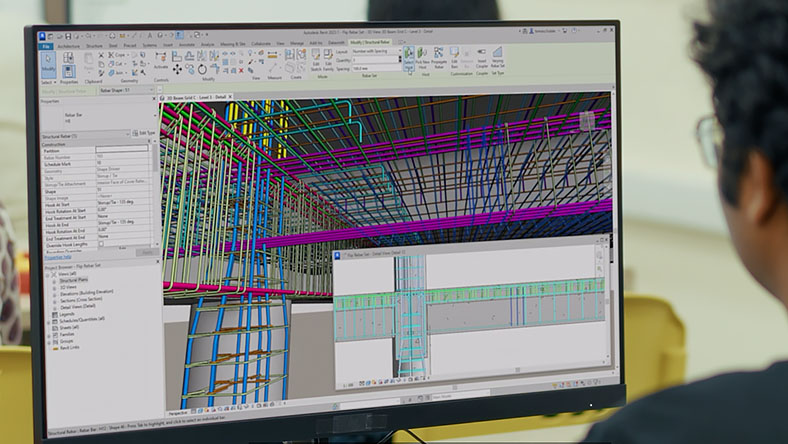The image size is (788, 444).
Task: Open the Rebar Shape dropdown
Action: (x=127, y=90)
